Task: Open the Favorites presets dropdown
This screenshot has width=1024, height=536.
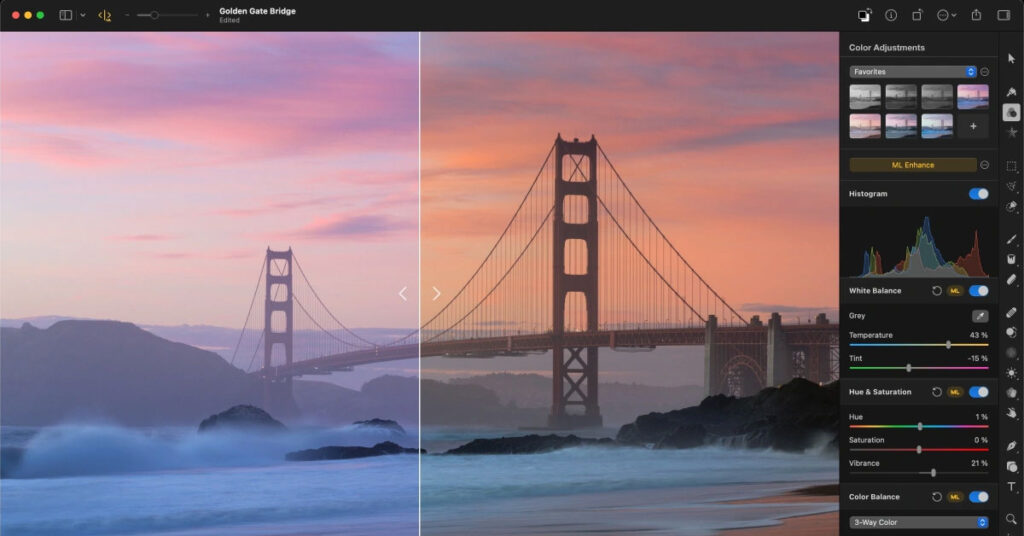Action: 912,72
